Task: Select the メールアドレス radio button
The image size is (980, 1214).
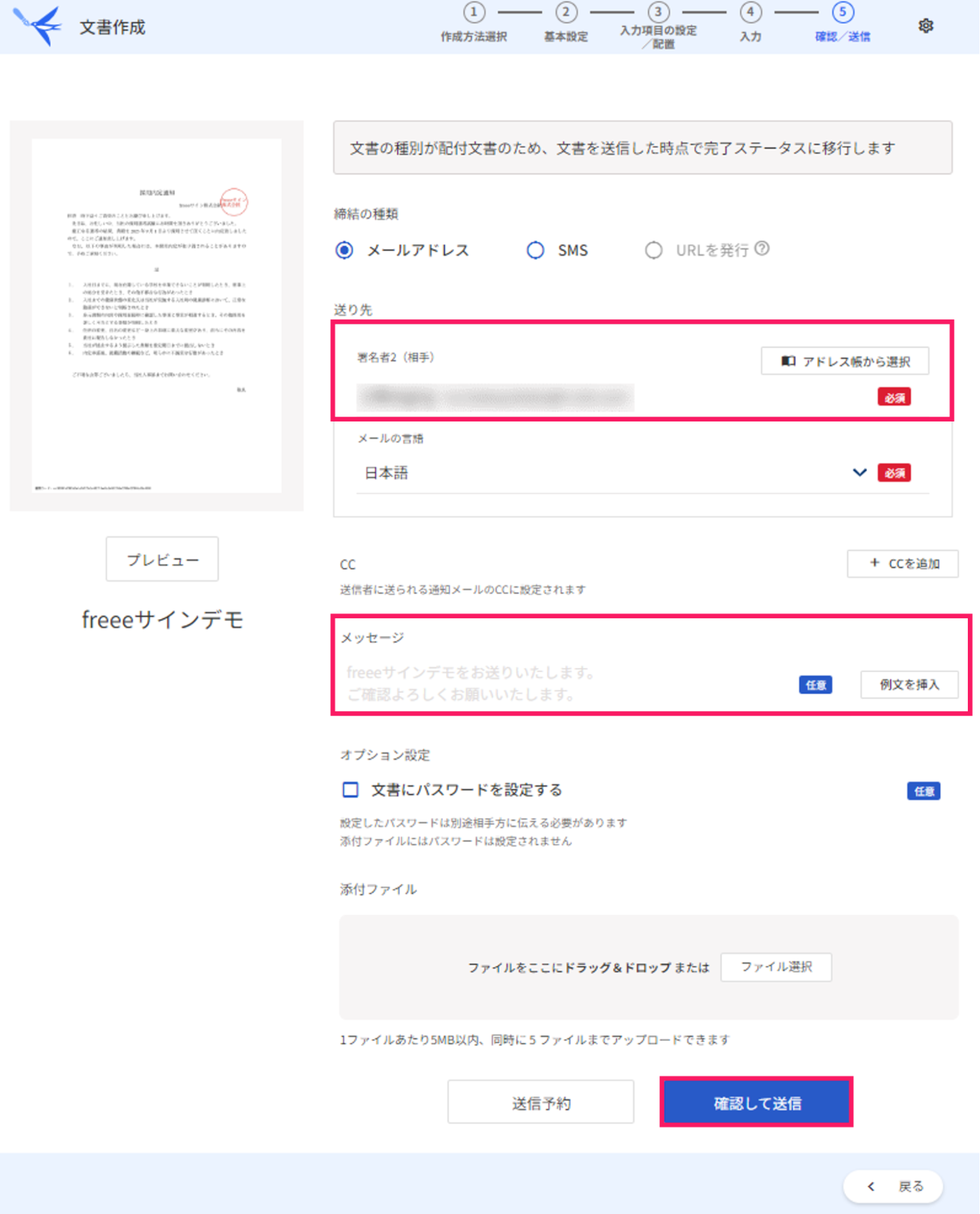Action: [344, 250]
